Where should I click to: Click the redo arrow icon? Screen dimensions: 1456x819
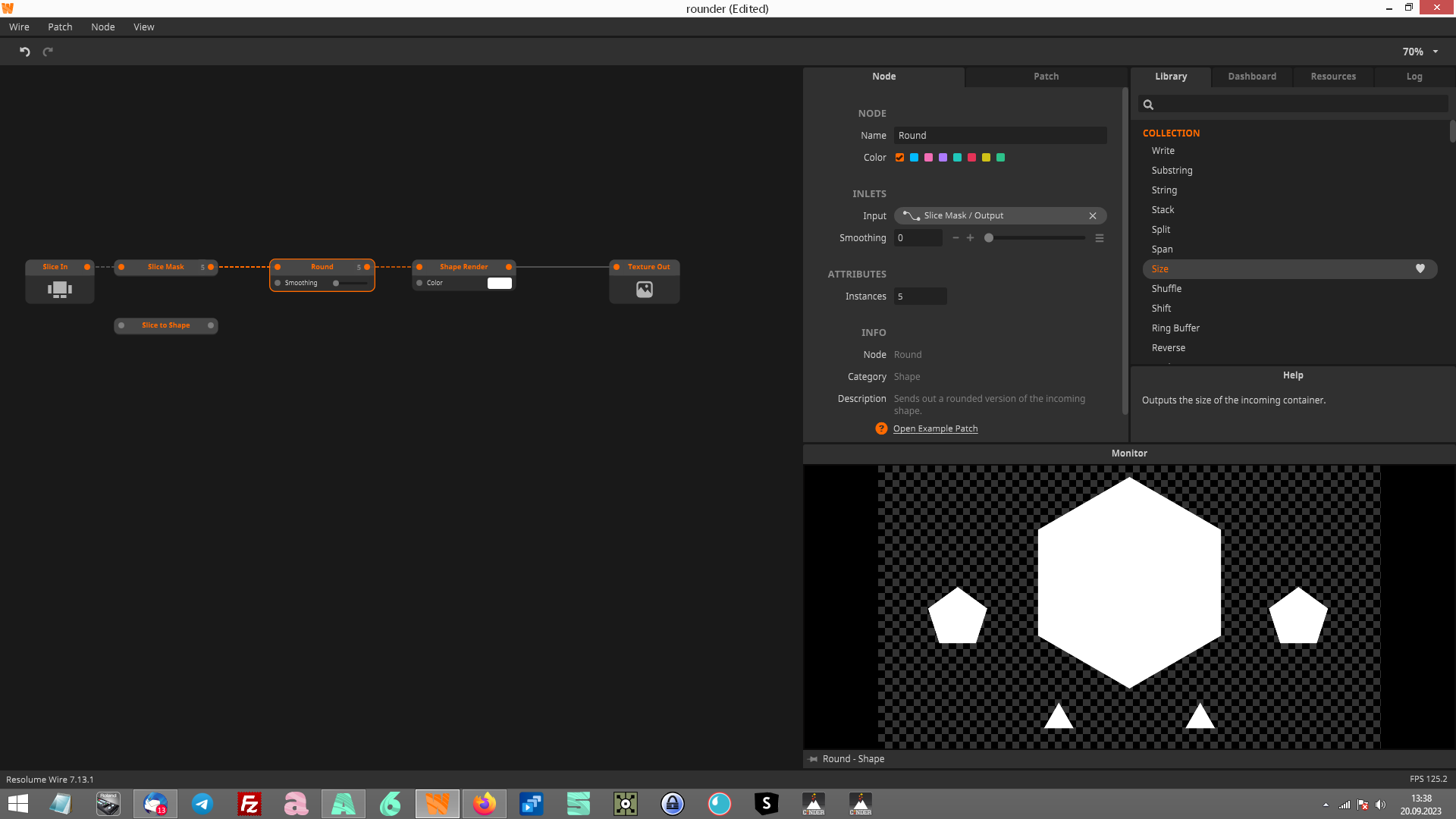click(48, 52)
